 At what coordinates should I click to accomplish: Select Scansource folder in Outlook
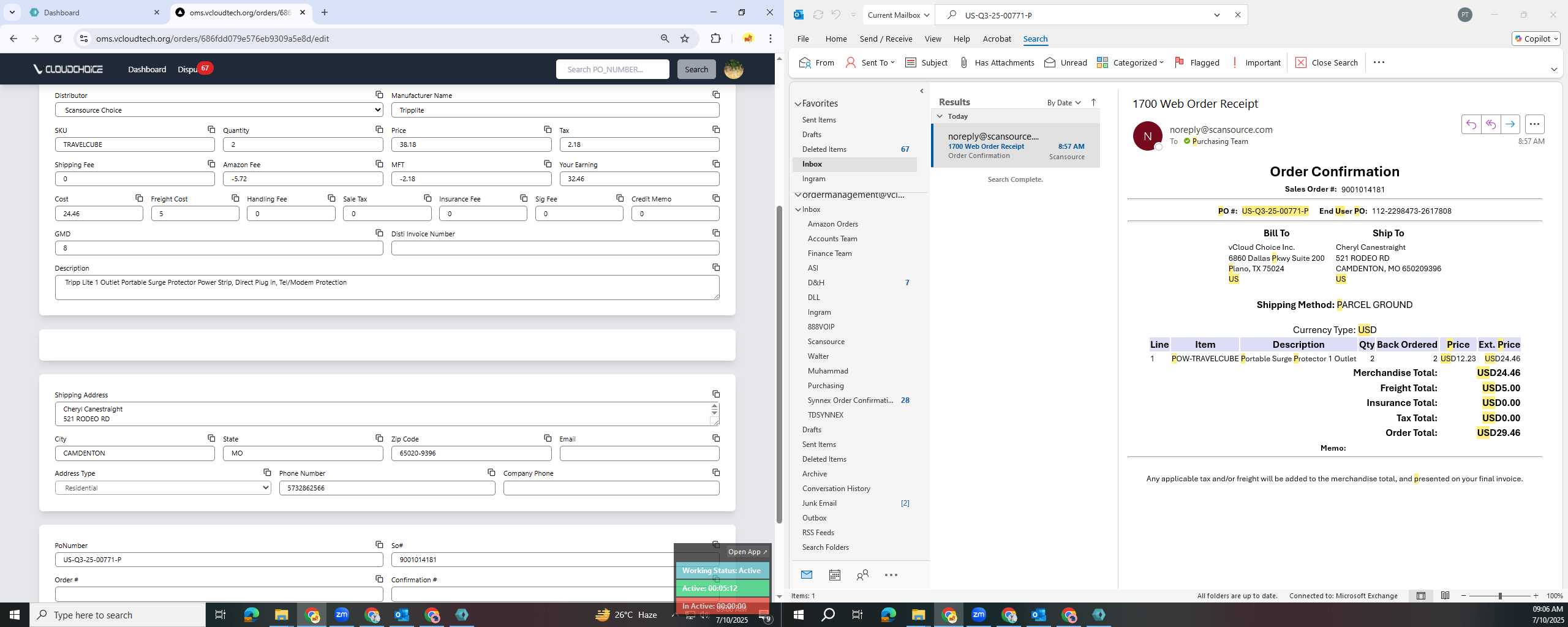click(x=826, y=342)
